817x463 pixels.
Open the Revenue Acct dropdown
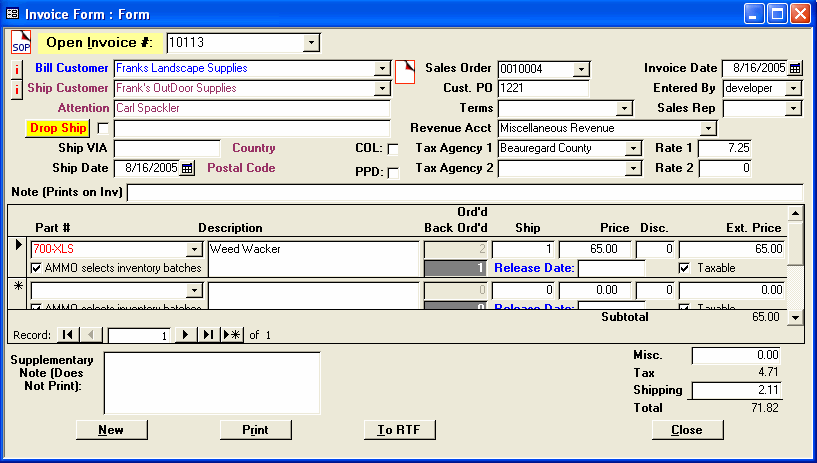pos(709,128)
